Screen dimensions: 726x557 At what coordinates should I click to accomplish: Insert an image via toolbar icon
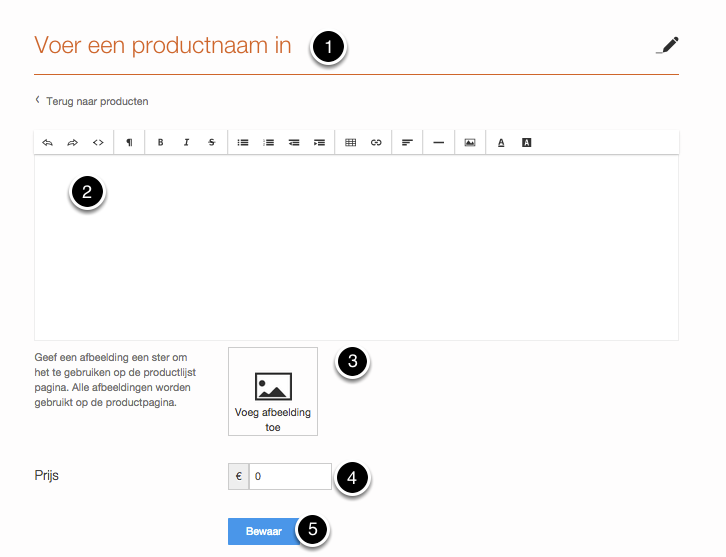click(x=470, y=143)
